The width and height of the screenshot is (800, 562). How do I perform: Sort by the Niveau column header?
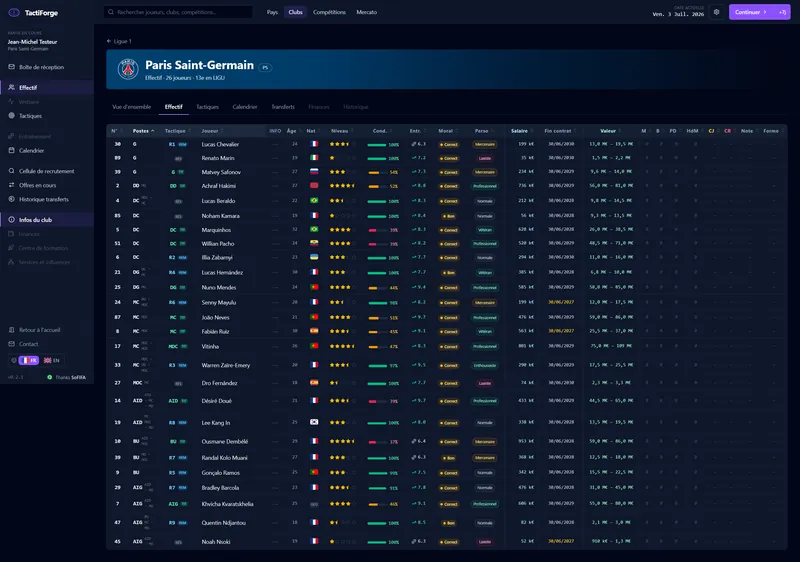click(341, 131)
